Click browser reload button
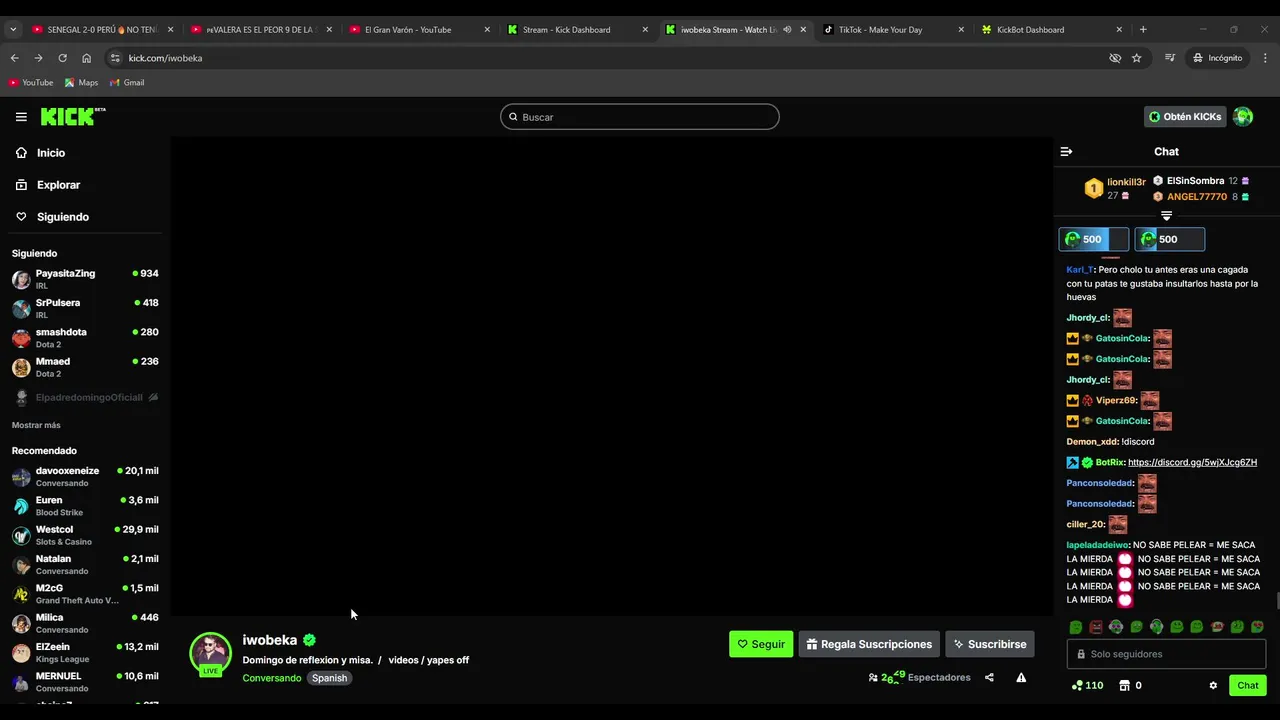Viewport: 1280px width, 720px height. coord(62,58)
